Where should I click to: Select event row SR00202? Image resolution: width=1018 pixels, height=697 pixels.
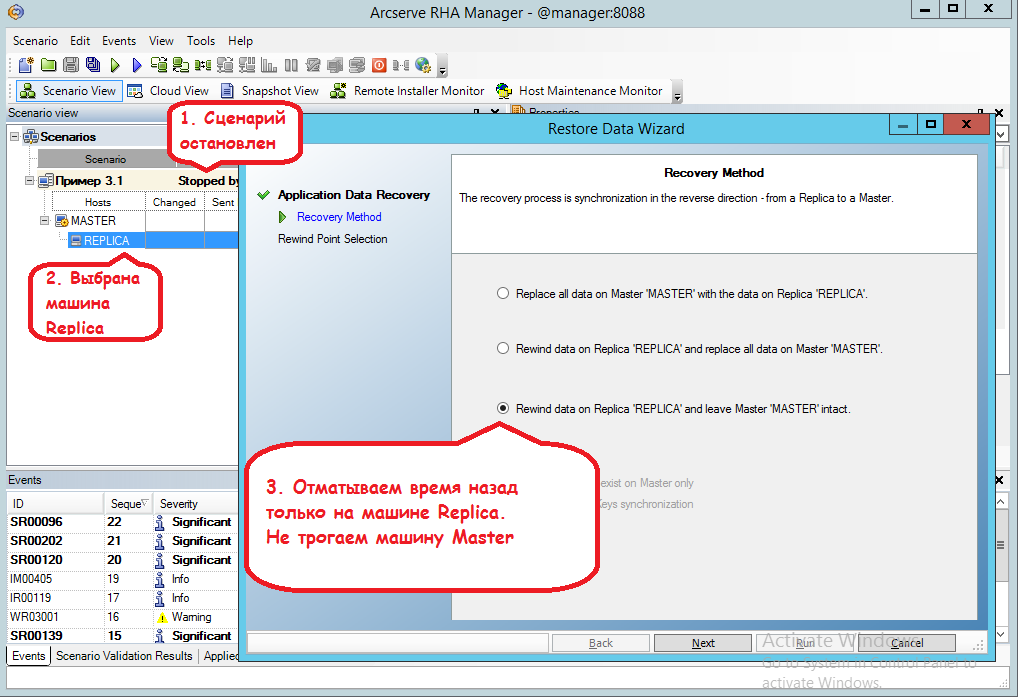(x=123, y=541)
